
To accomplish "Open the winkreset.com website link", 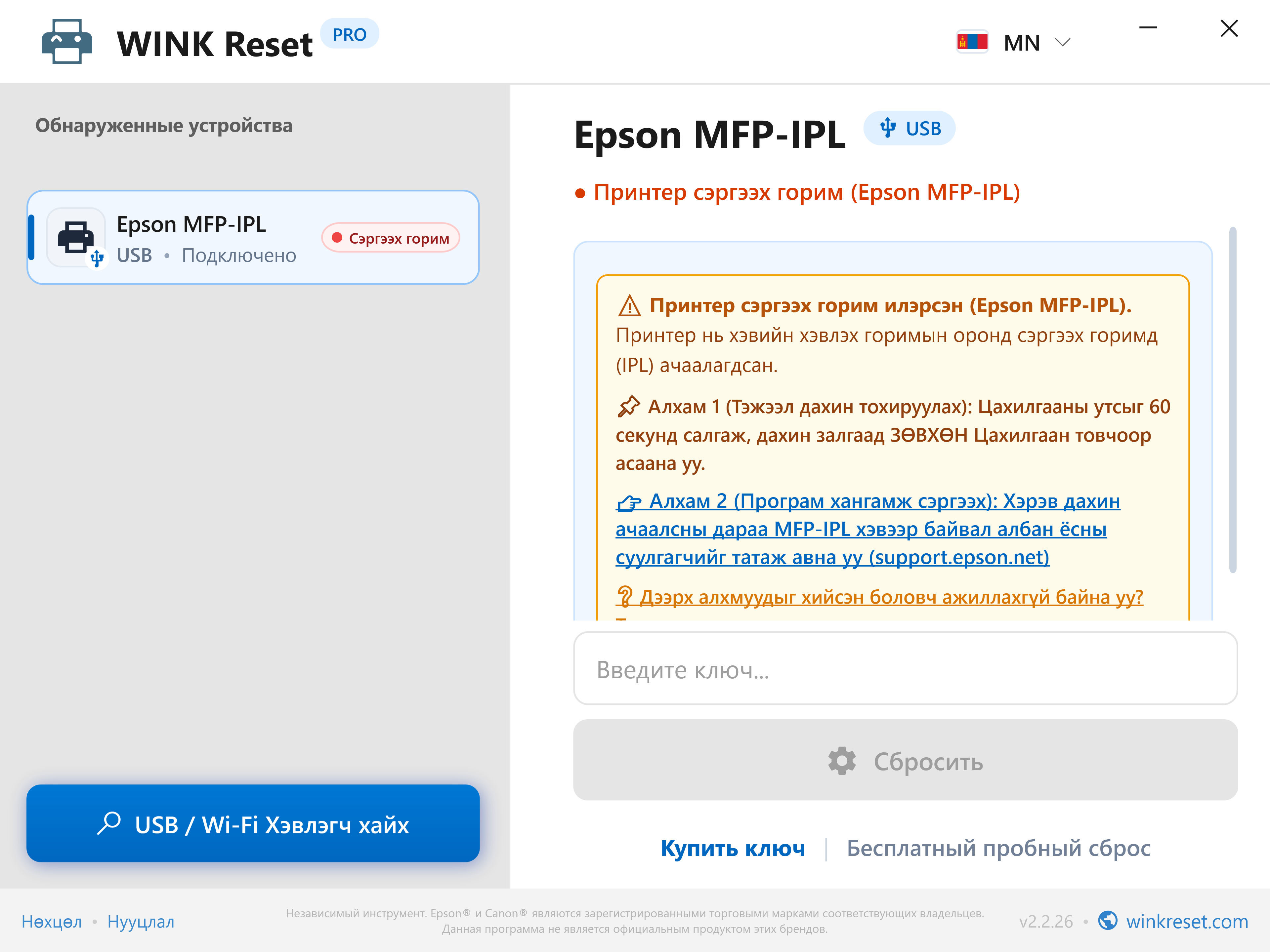I will tap(1187, 921).
